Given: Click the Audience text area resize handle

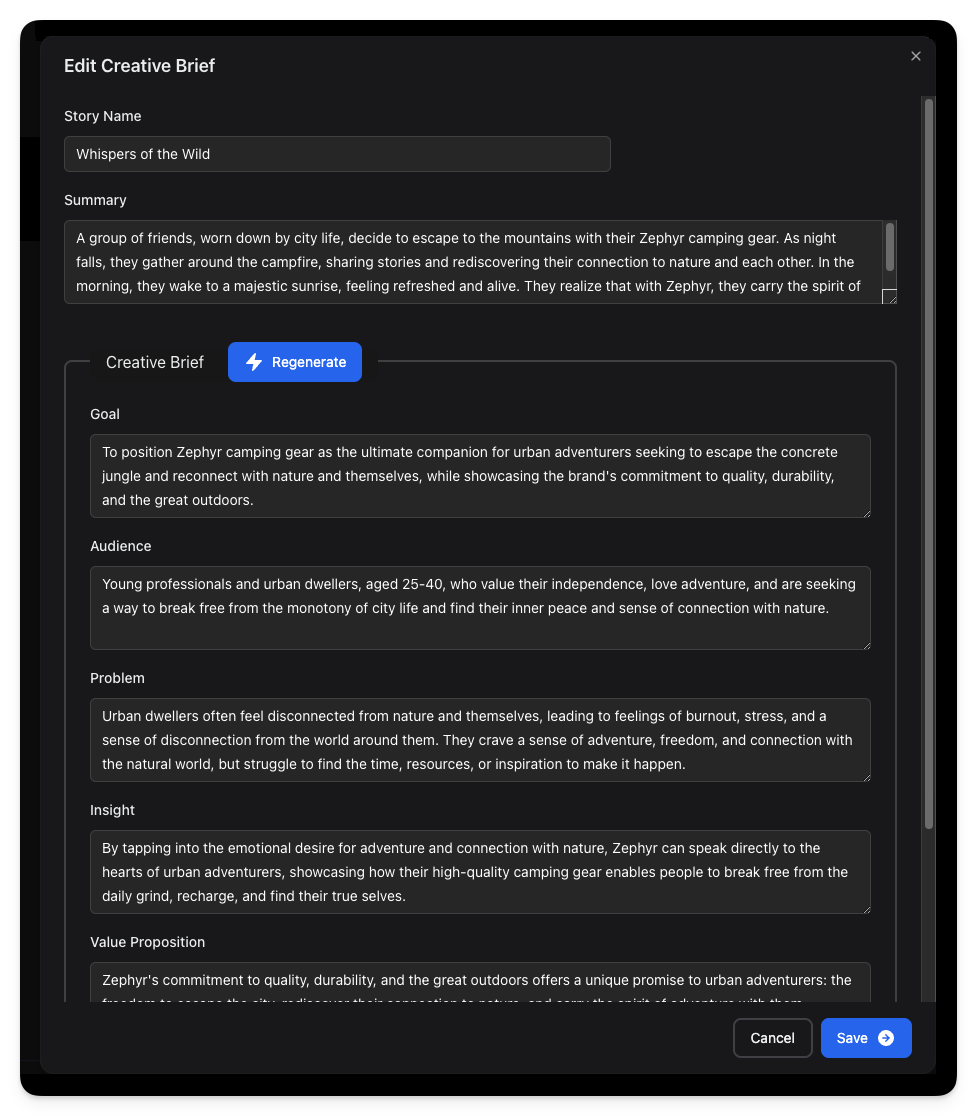Looking at the screenshot, I should point(867,645).
